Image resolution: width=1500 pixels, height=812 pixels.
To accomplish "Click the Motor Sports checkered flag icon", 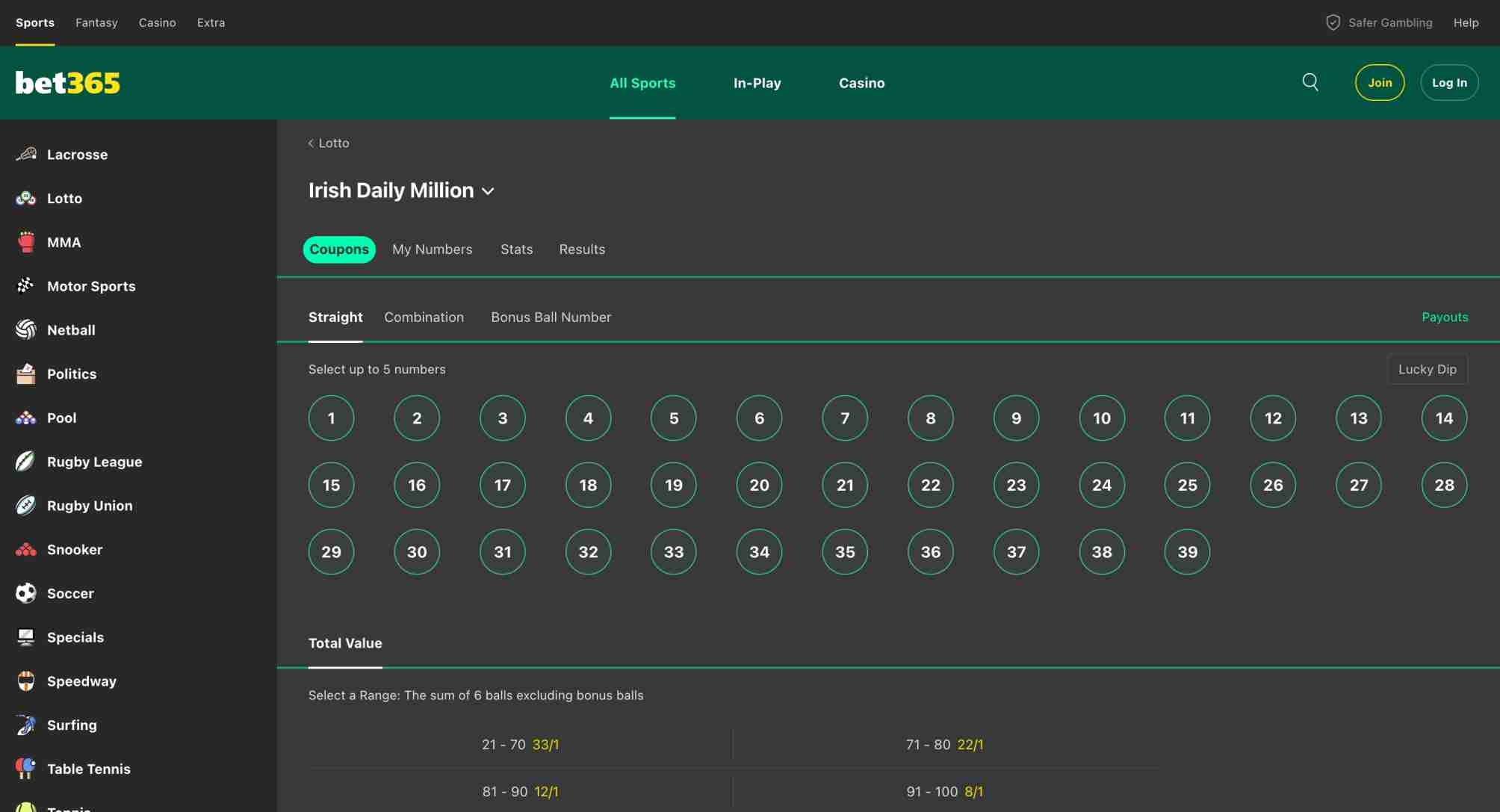I will pos(26,285).
